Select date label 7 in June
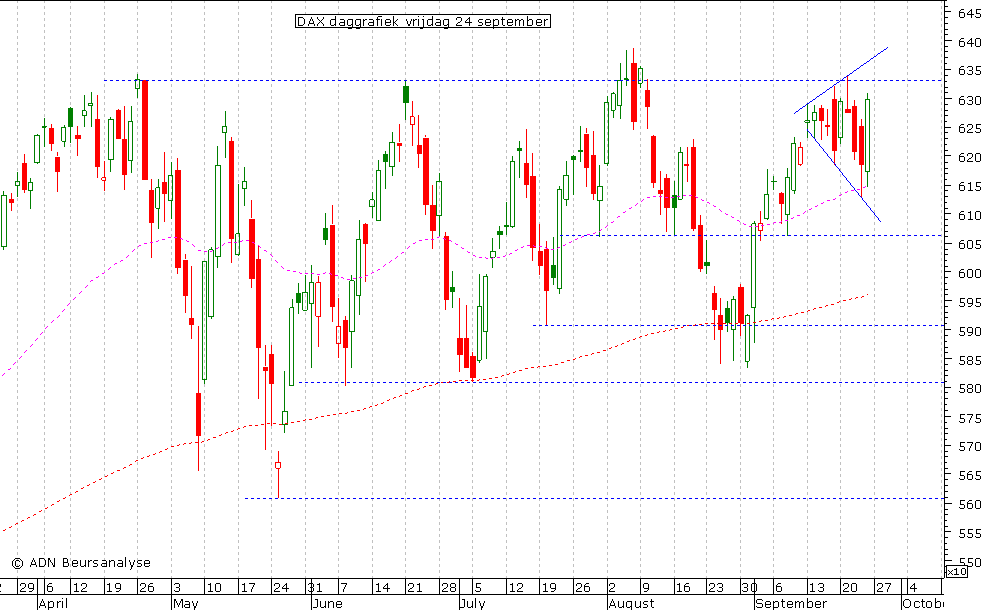Image resolution: width=985 pixels, height=610 pixels. click(344, 587)
